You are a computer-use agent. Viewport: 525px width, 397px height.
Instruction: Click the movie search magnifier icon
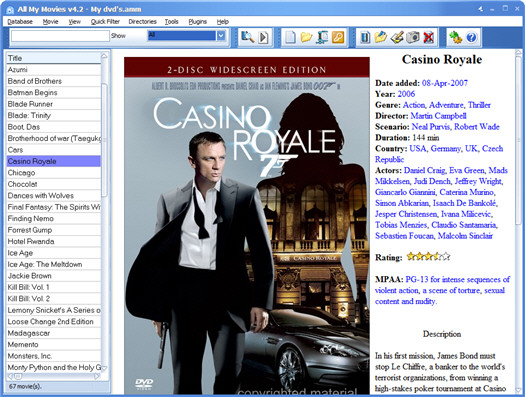coord(248,37)
